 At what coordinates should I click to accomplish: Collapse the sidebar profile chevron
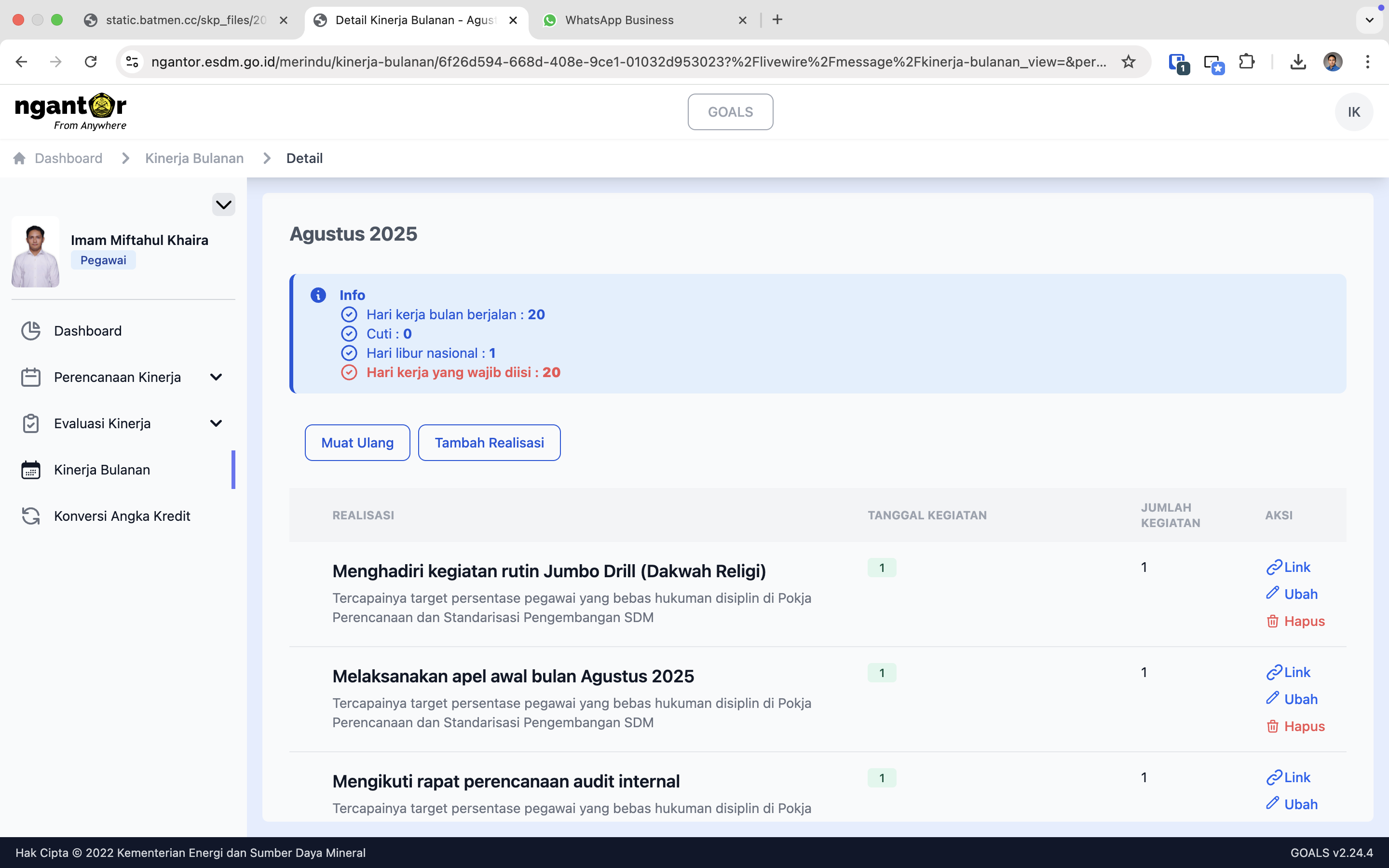[x=223, y=204]
